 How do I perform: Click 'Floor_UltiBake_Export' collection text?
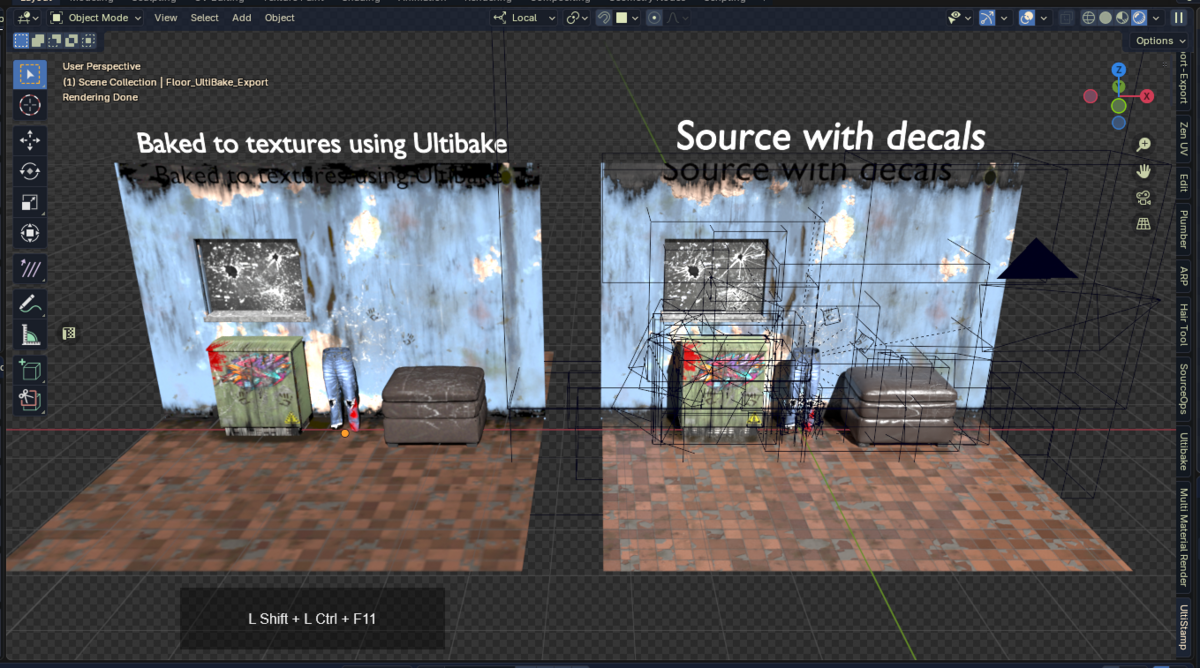[217, 82]
